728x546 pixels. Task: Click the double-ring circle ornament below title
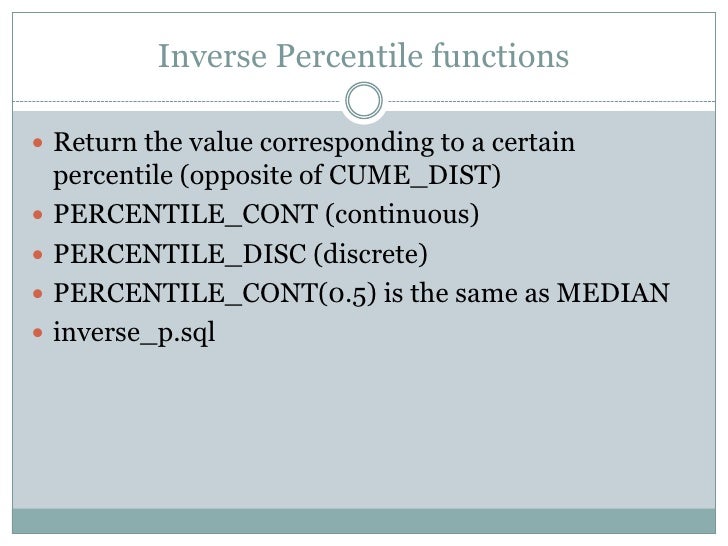click(364, 100)
